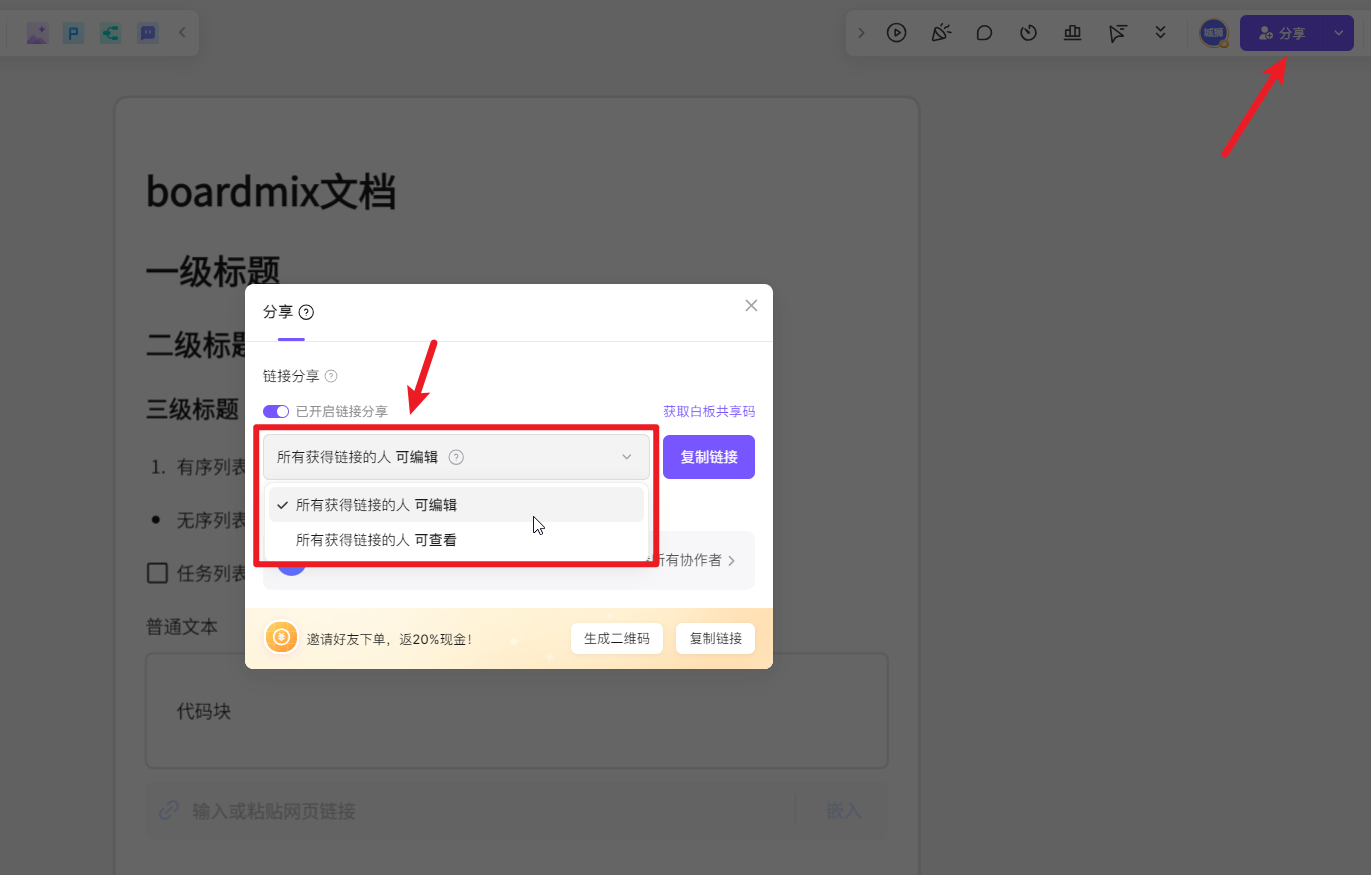Activate the laser pointer cursor icon
This screenshot has height=875, width=1371.
click(1117, 33)
